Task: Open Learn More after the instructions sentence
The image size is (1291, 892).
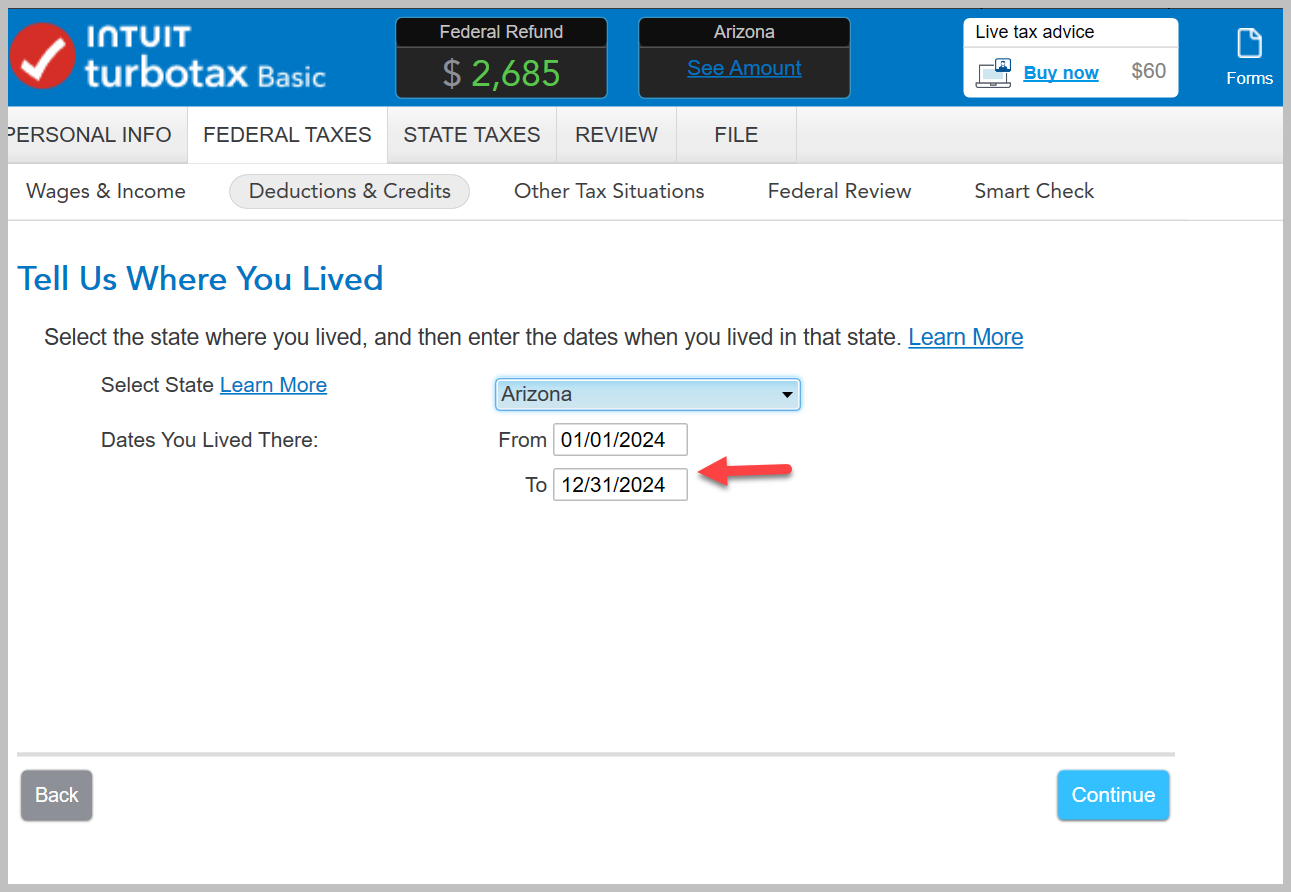Action: (x=966, y=337)
